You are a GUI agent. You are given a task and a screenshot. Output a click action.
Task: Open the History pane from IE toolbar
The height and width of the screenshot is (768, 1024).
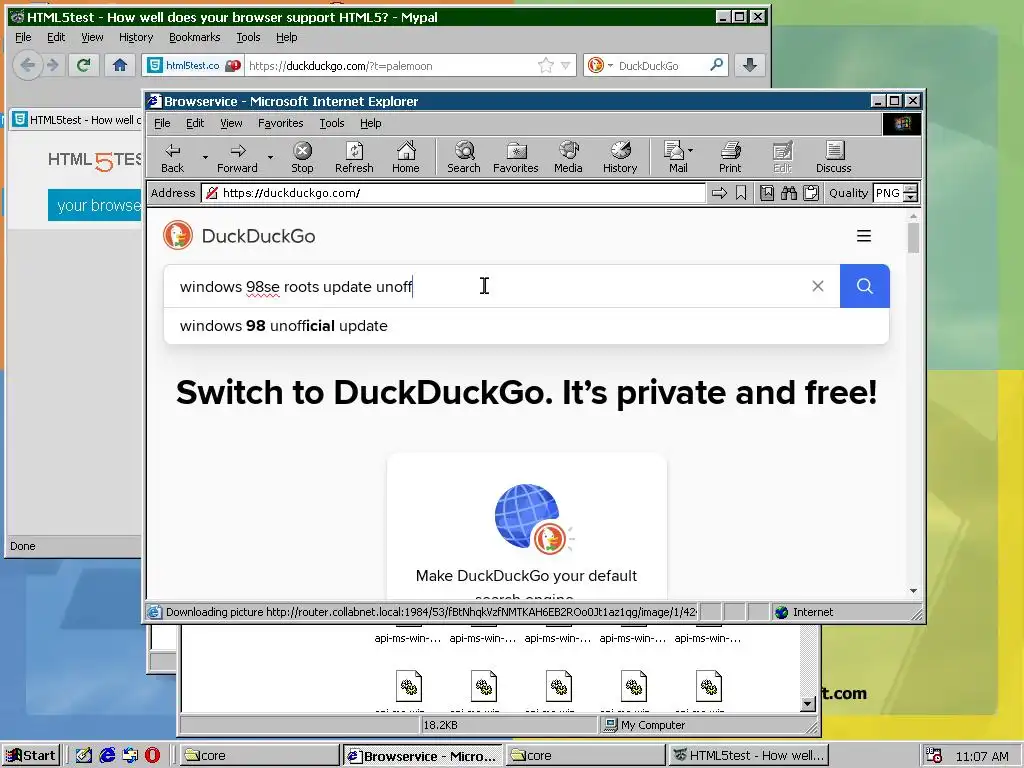coord(620,158)
